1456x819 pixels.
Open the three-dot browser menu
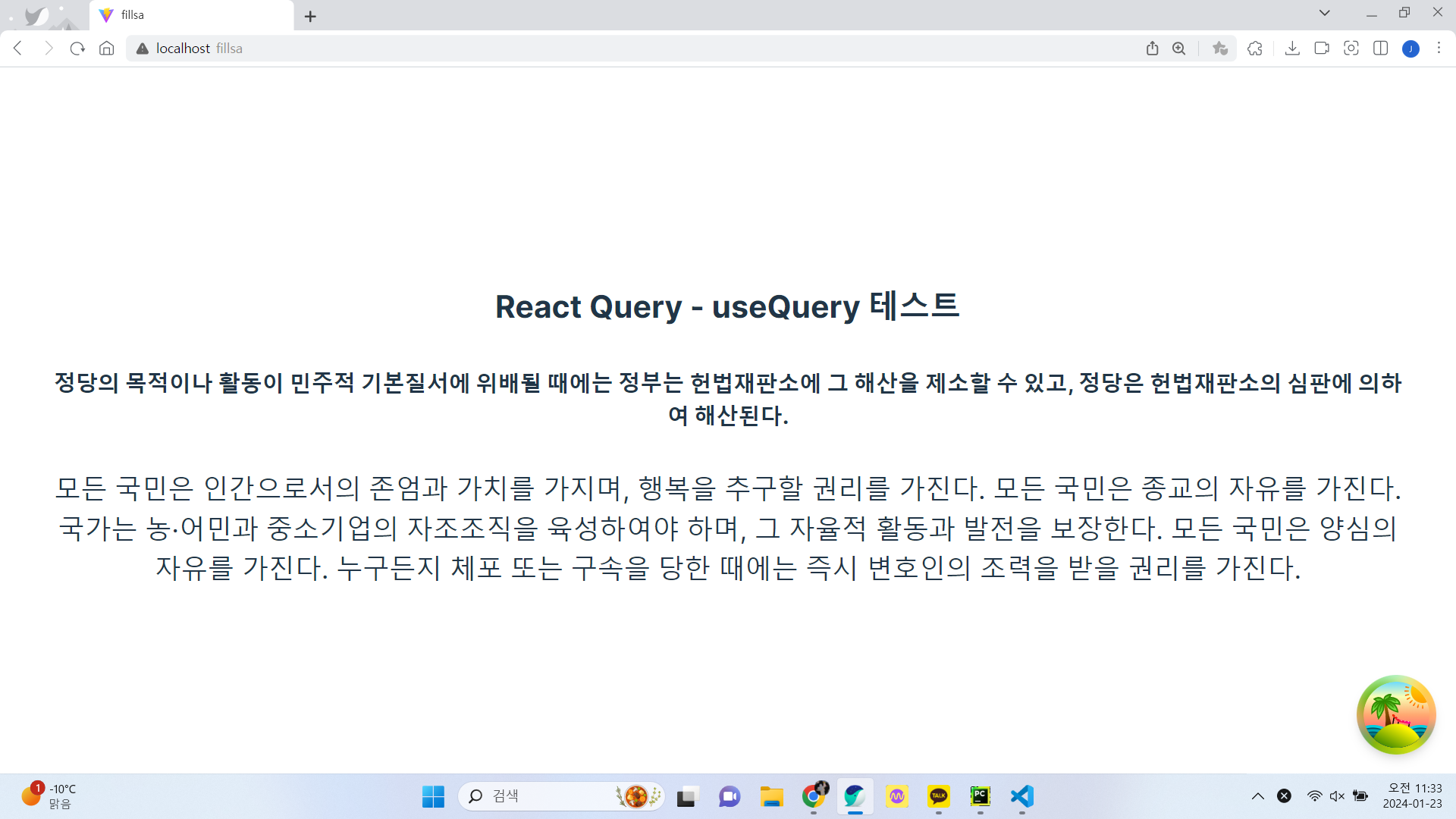pyautogui.click(x=1439, y=49)
